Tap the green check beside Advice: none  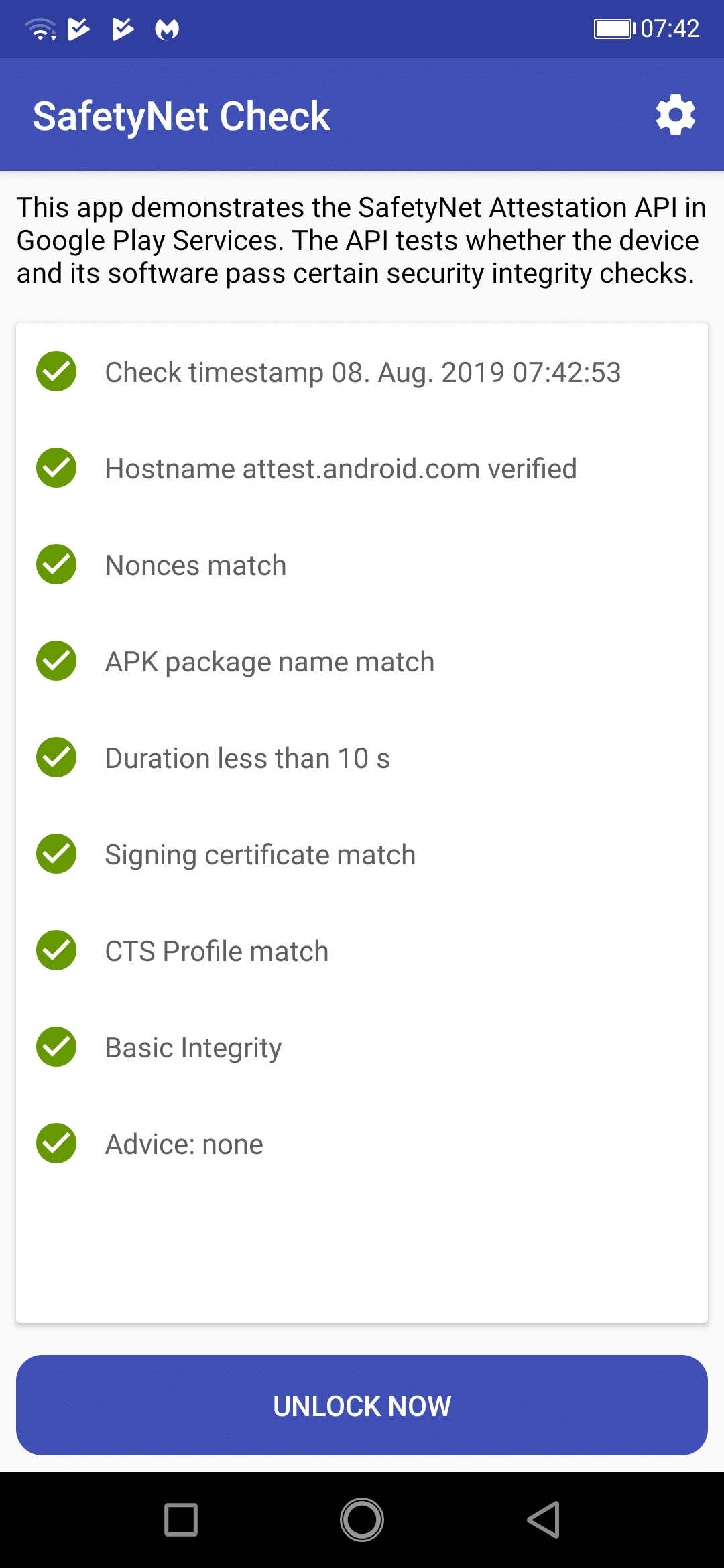point(56,1143)
